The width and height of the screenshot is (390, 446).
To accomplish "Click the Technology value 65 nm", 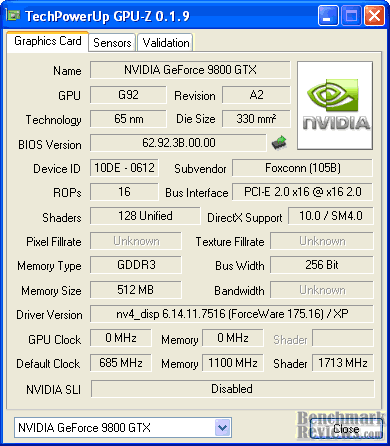I will [x=128, y=119].
